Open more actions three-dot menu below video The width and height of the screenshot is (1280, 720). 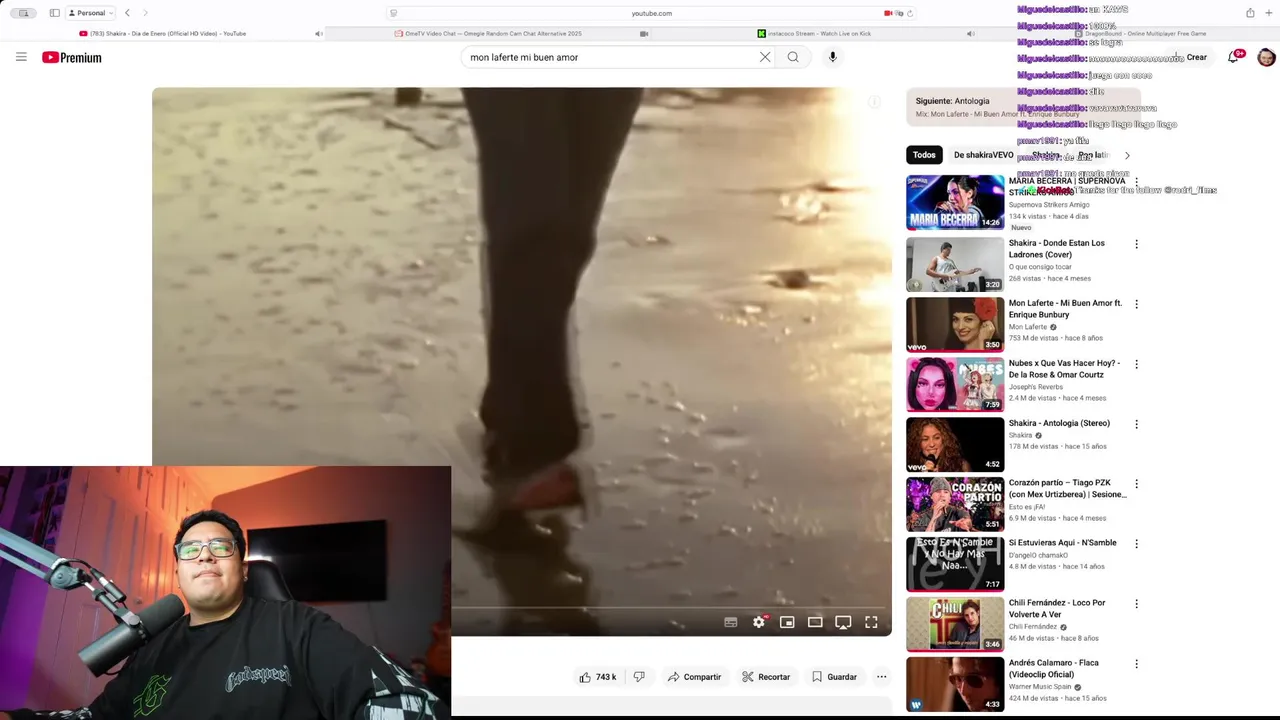[881, 677]
